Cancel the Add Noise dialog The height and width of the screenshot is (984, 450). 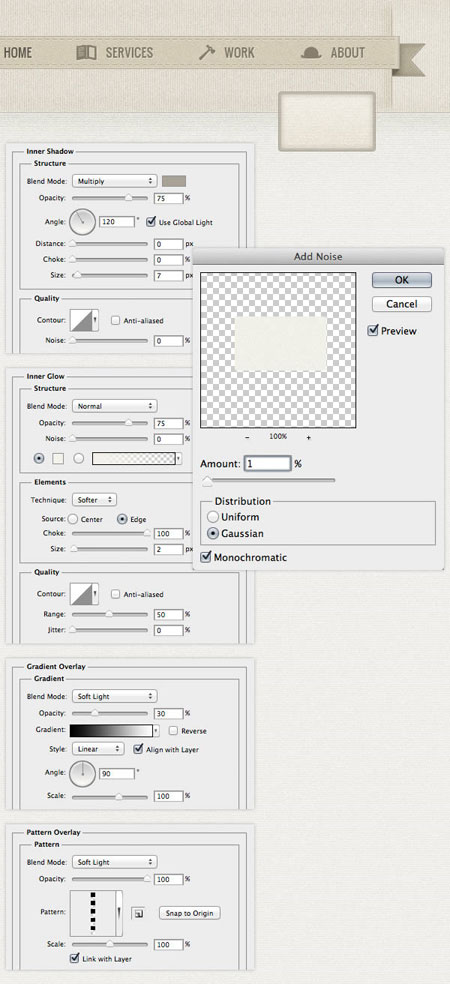click(x=402, y=304)
